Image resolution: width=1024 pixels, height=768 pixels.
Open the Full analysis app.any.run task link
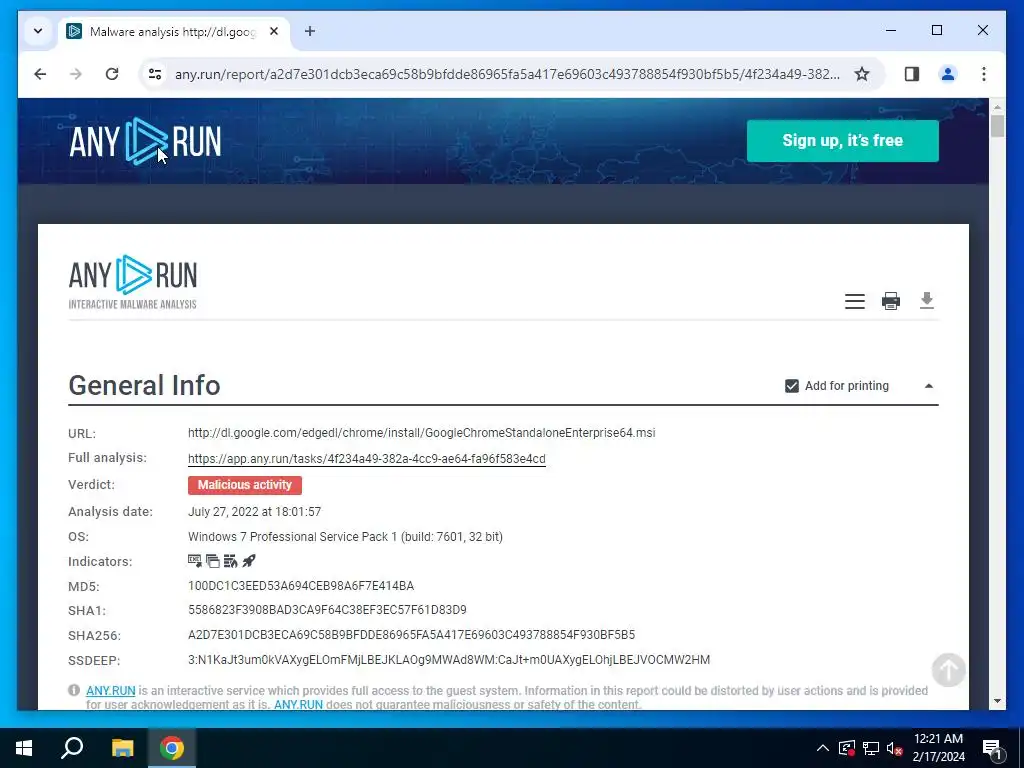click(x=366, y=458)
